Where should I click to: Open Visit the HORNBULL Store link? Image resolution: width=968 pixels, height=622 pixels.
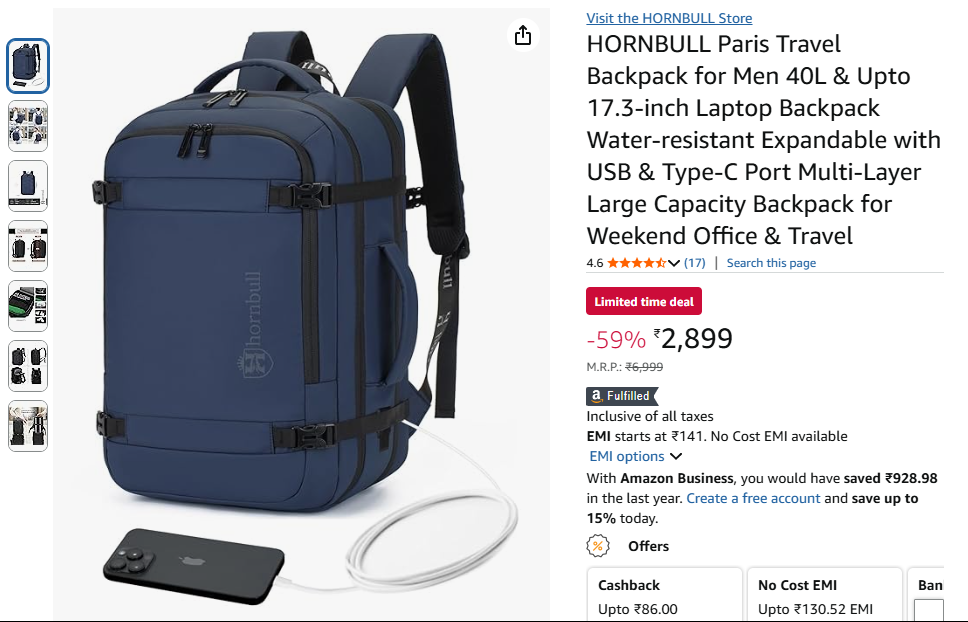669,18
